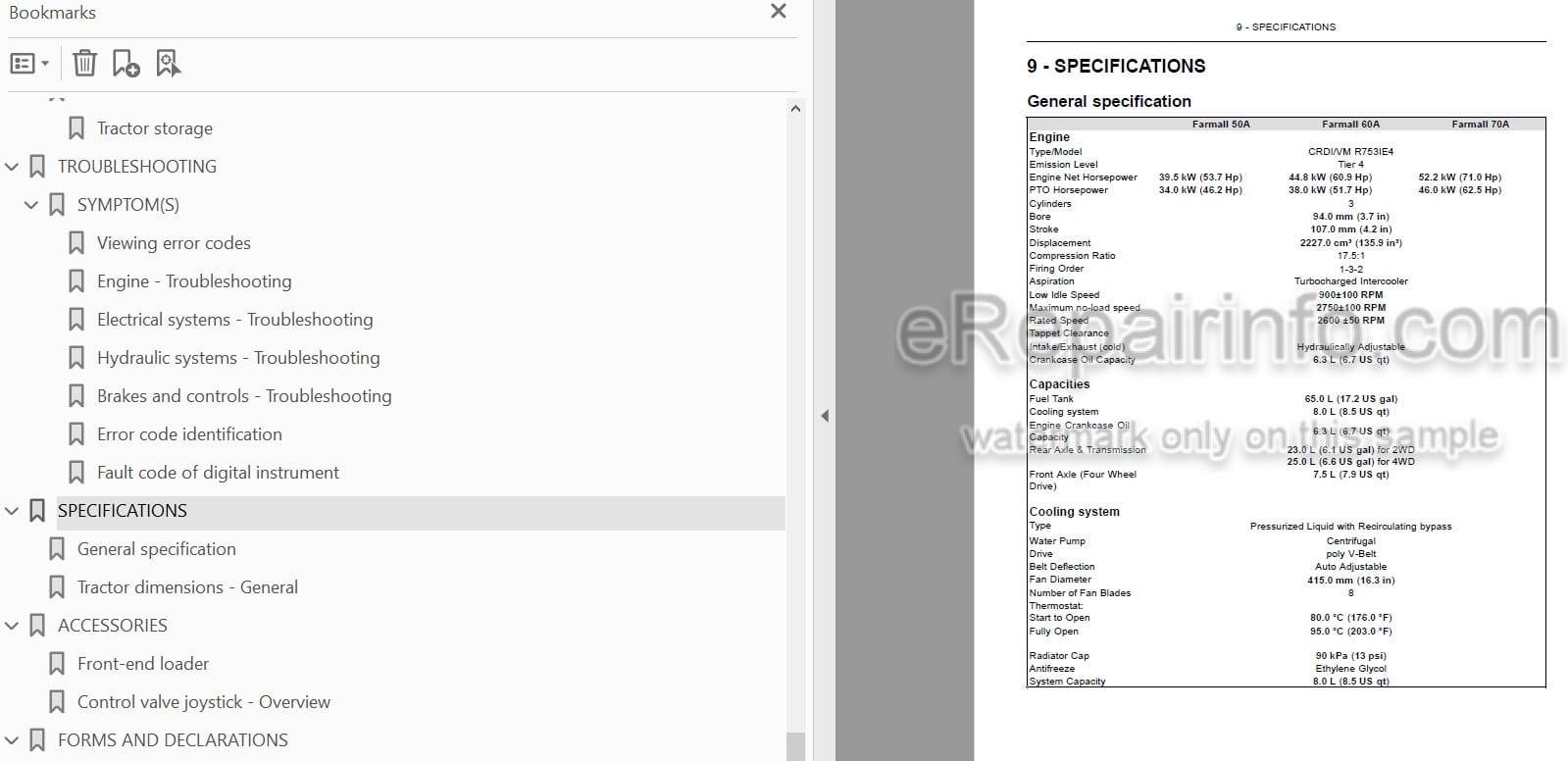Click the Capacities section heading in table
The height and width of the screenshot is (761, 1568).
(1059, 384)
